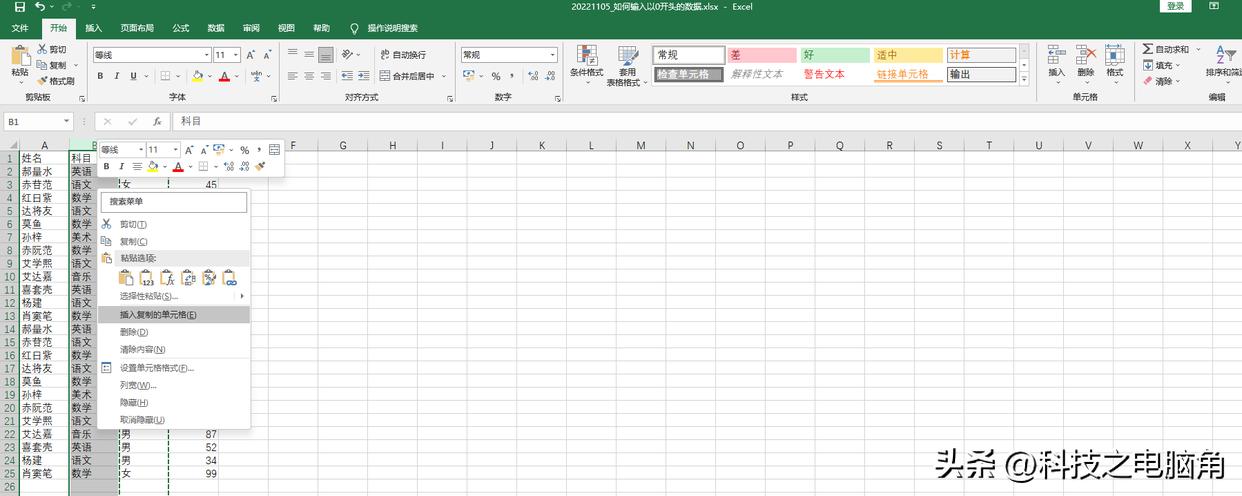Open 条件格式 conditional formatting
The image size is (1242, 496).
[x=587, y=62]
